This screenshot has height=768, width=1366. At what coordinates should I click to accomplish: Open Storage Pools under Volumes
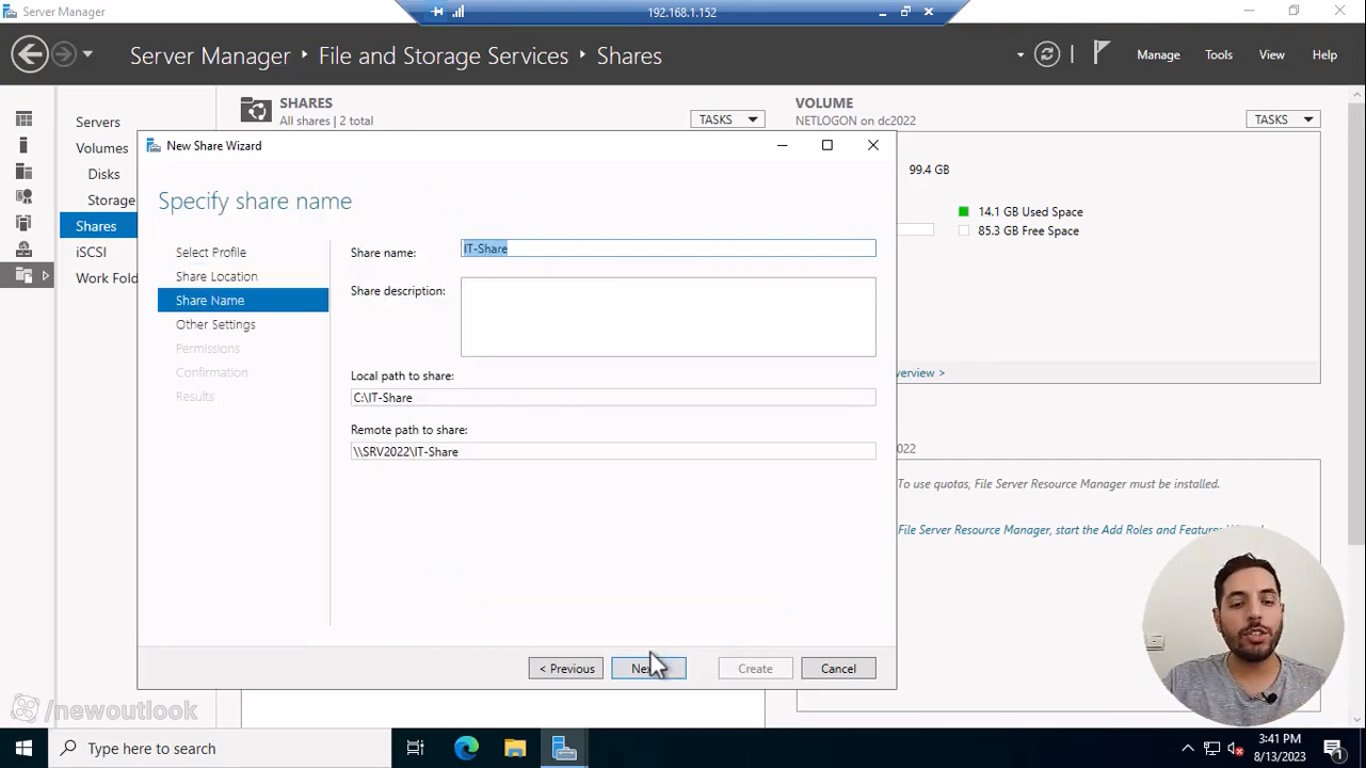point(111,200)
